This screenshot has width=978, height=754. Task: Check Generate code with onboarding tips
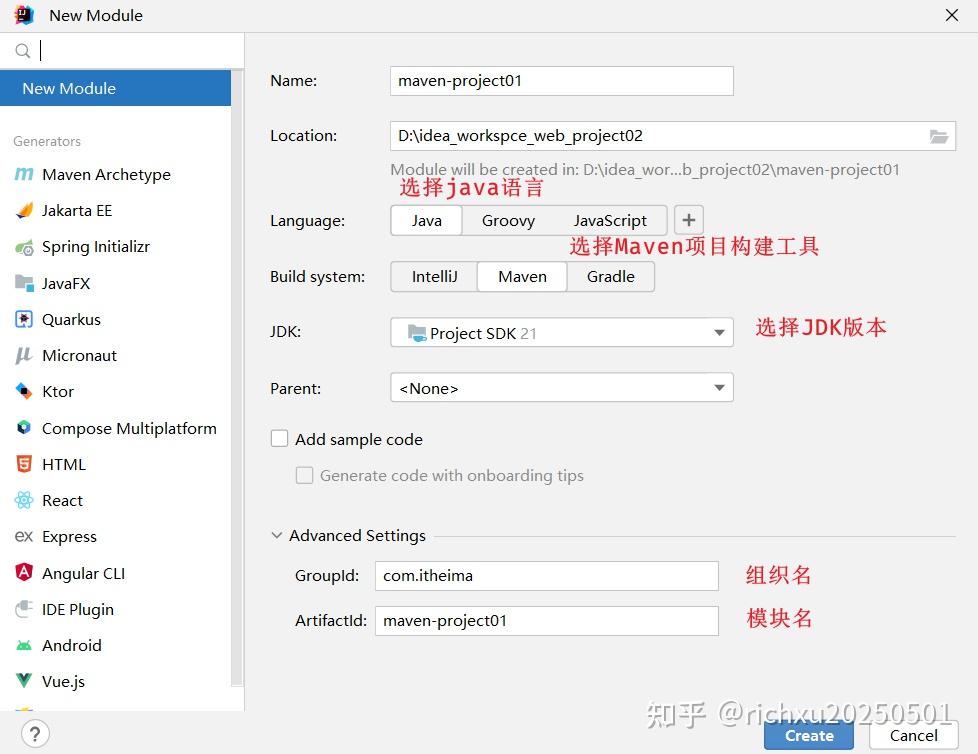tap(305, 475)
